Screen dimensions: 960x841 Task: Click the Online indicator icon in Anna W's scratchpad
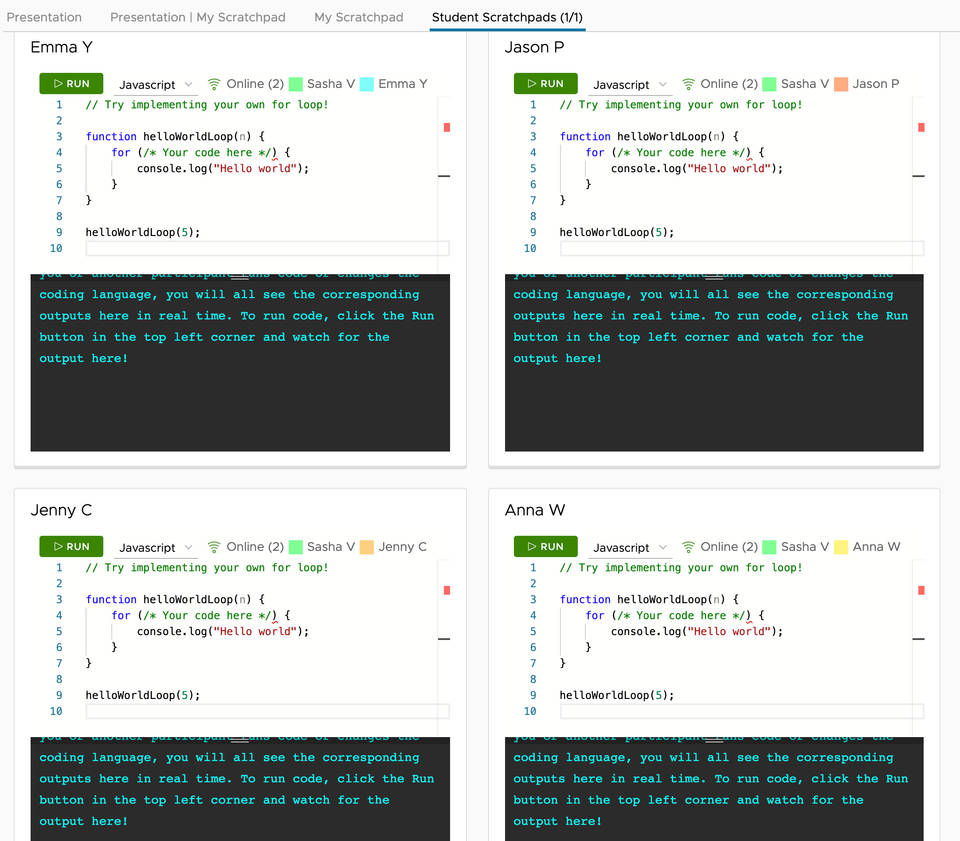point(689,547)
